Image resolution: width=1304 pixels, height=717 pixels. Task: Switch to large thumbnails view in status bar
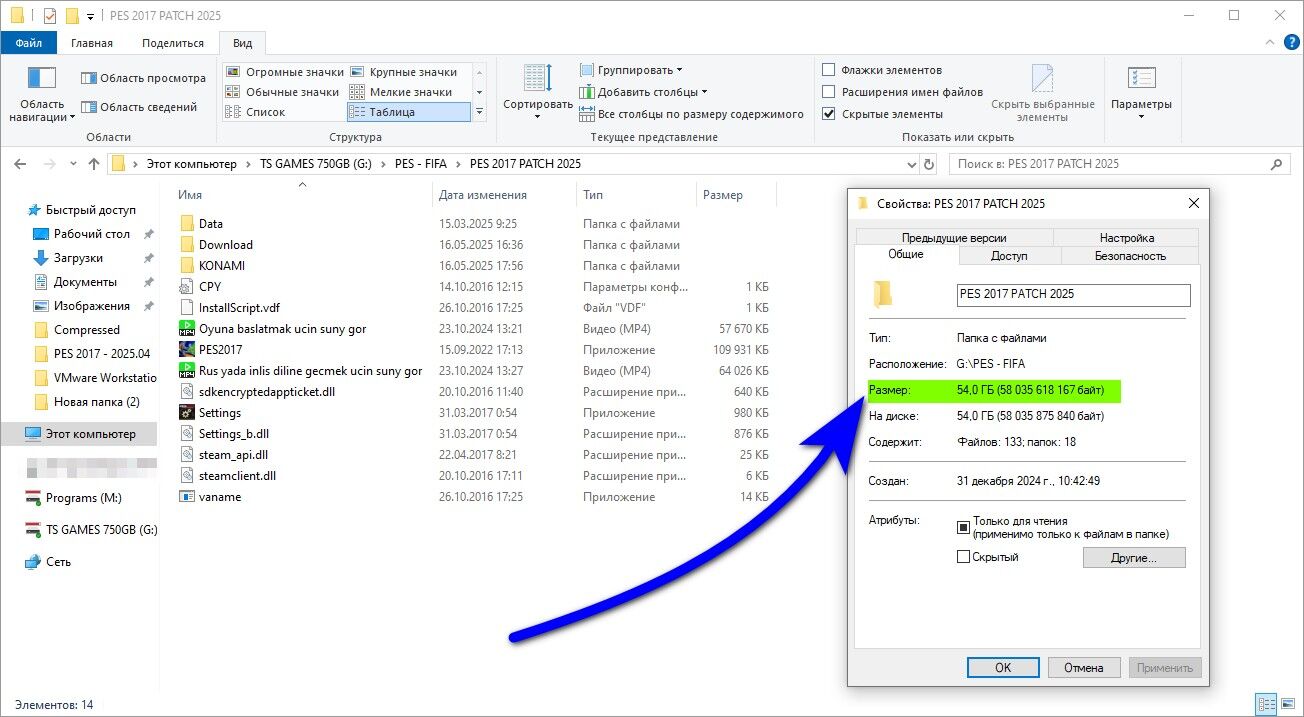tap(1287, 704)
